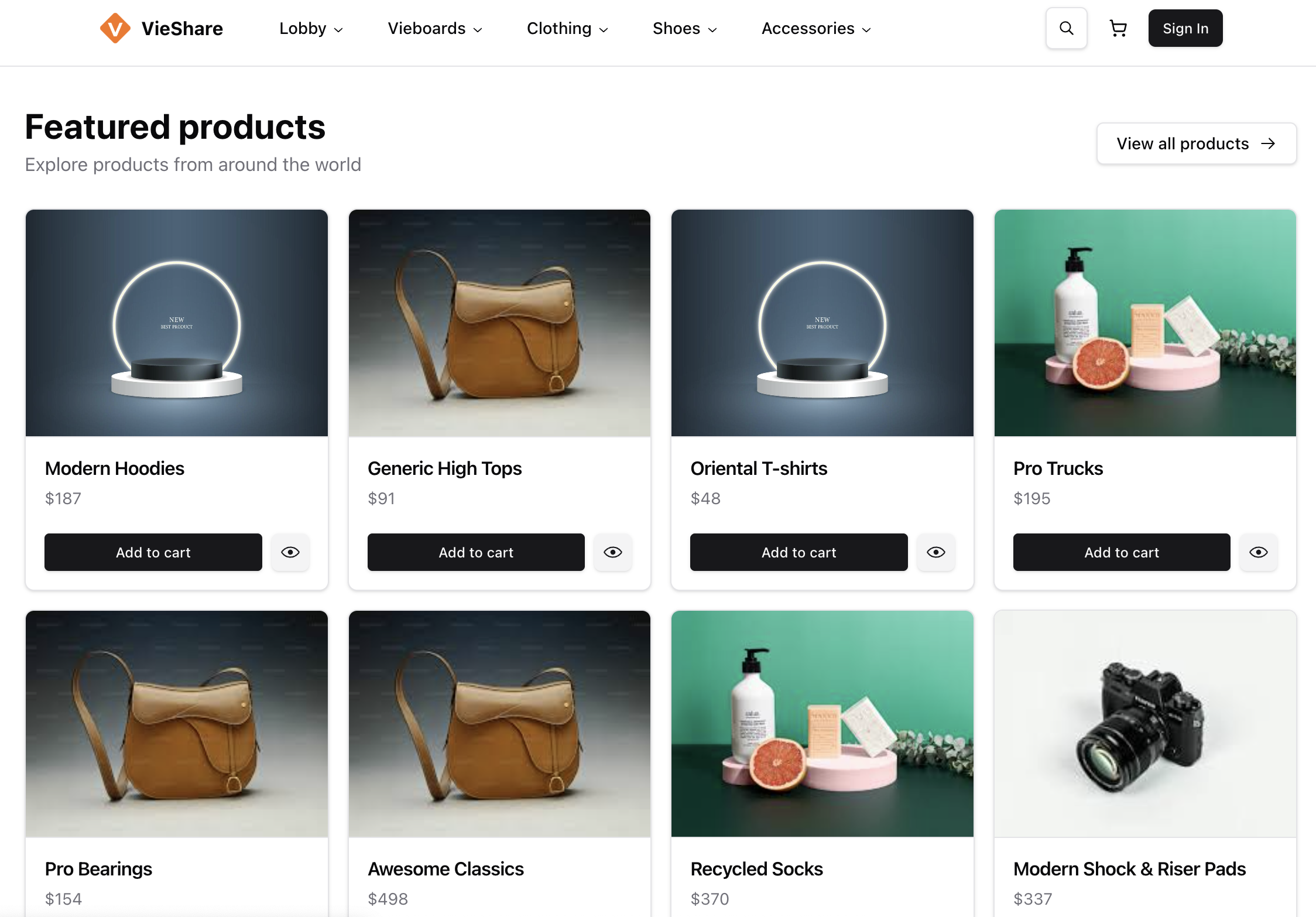Preview Pro Trucks with eye icon
Viewport: 1316px width, 917px height.
1258,552
